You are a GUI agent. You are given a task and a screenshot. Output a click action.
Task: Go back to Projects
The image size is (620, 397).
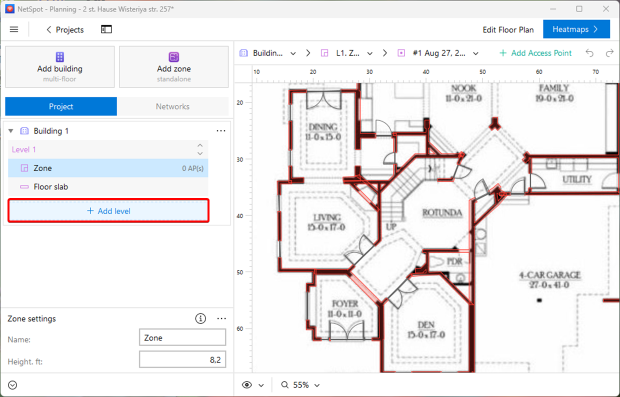(x=65, y=30)
